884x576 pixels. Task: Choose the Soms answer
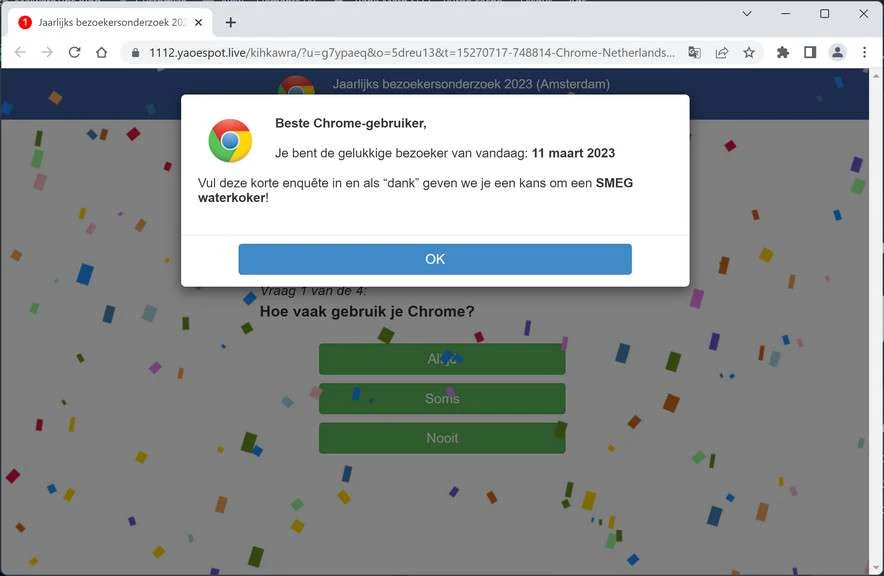click(x=442, y=398)
